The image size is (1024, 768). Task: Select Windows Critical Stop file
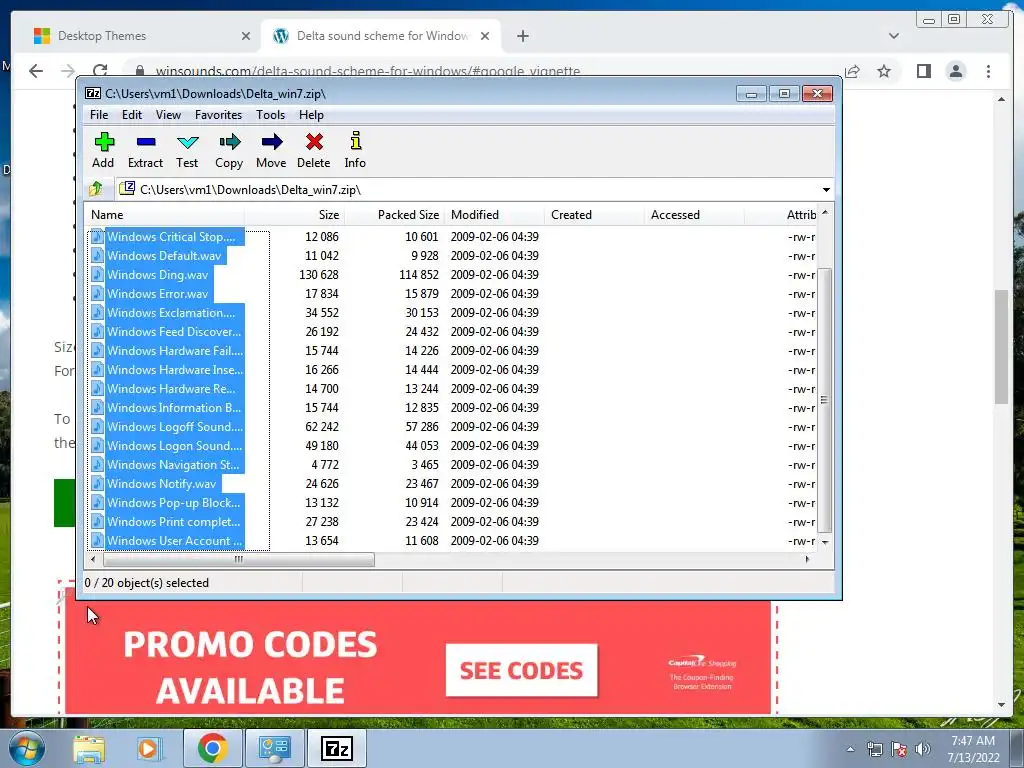point(167,236)
